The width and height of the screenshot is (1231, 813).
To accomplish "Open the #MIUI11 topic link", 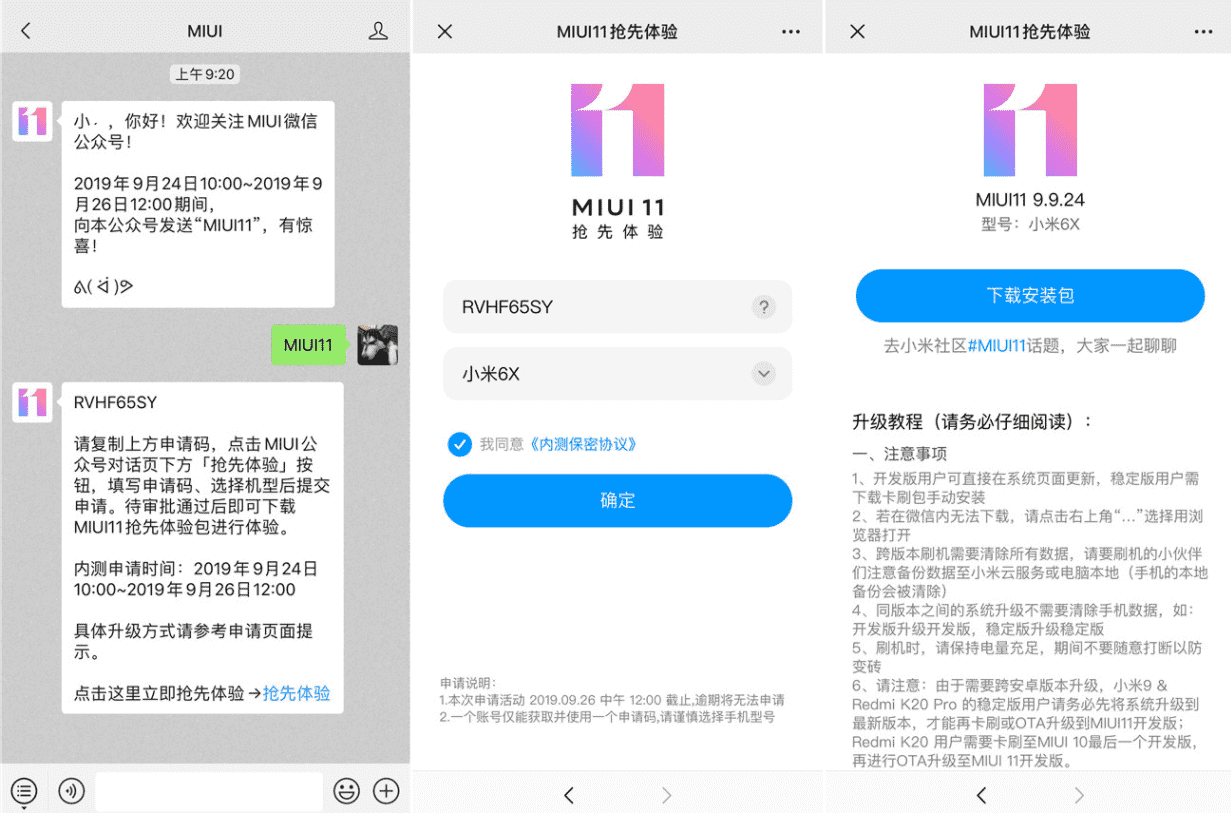I will click(x=997, y=346).
